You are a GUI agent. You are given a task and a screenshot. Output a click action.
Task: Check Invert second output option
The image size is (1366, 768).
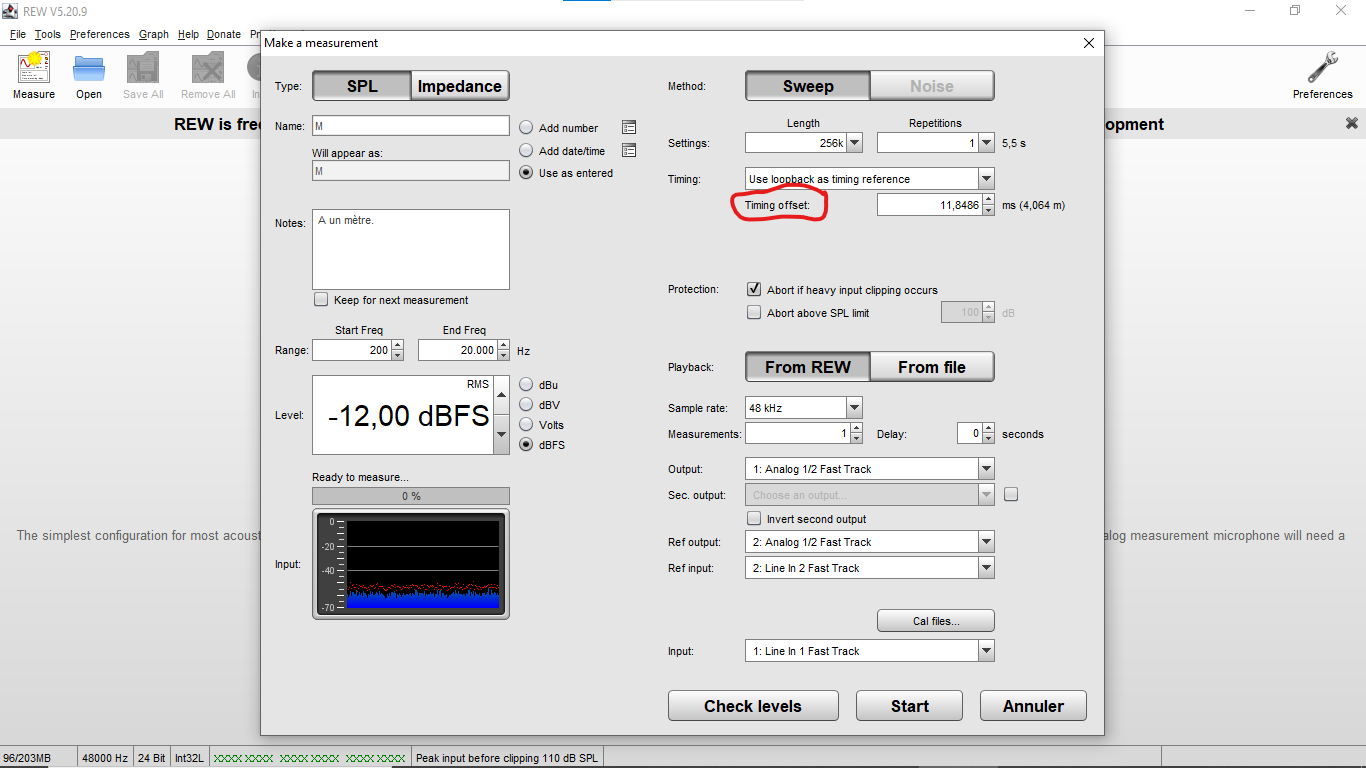point(754,519)
